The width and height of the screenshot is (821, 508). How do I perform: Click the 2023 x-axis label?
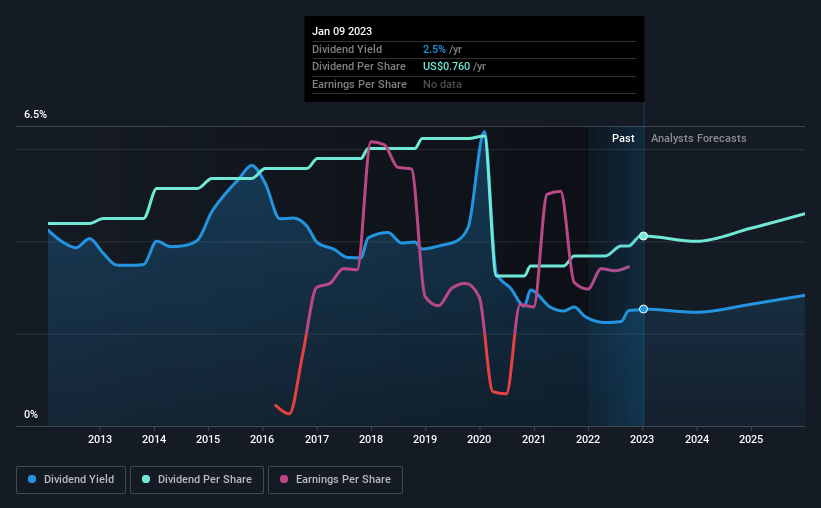pyautogui.click(x=641, y=439)
